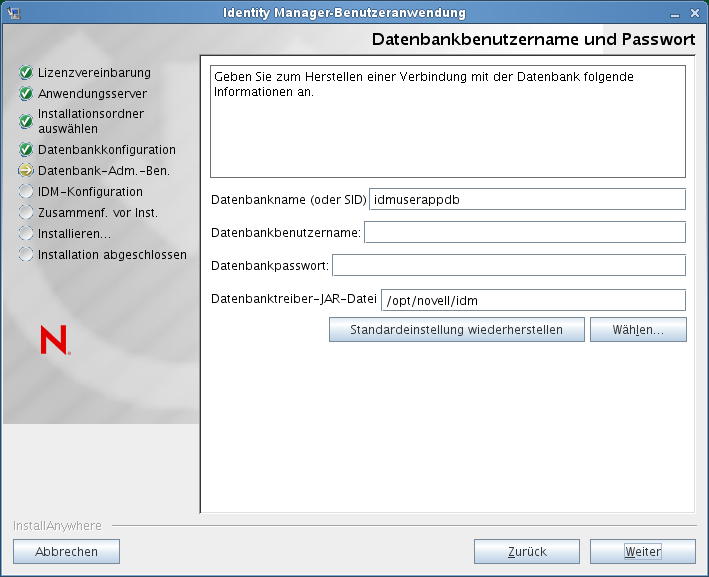
Task: Click Standardeinstellung wiederherstellen button
Action: pyautogui.click(x=457, y=330)
